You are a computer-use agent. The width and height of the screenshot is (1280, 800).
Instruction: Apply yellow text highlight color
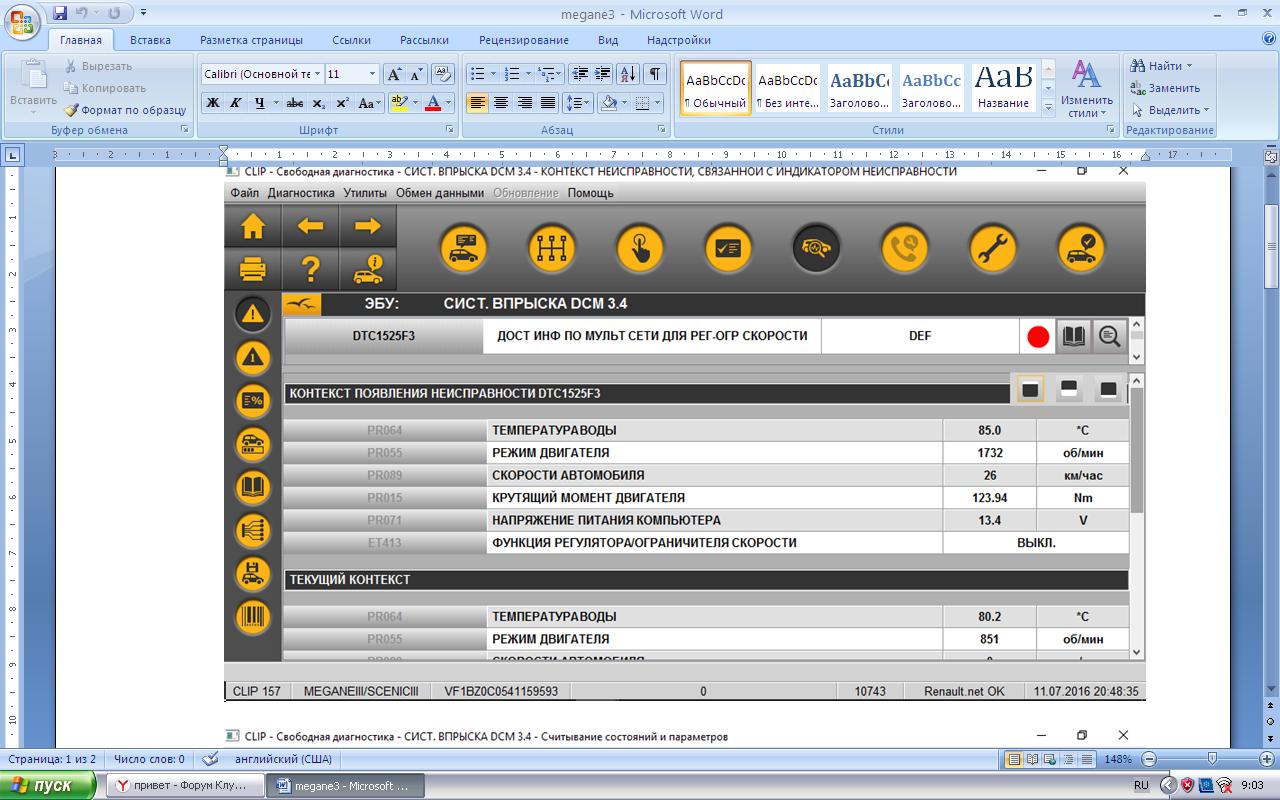coord(398,103)
